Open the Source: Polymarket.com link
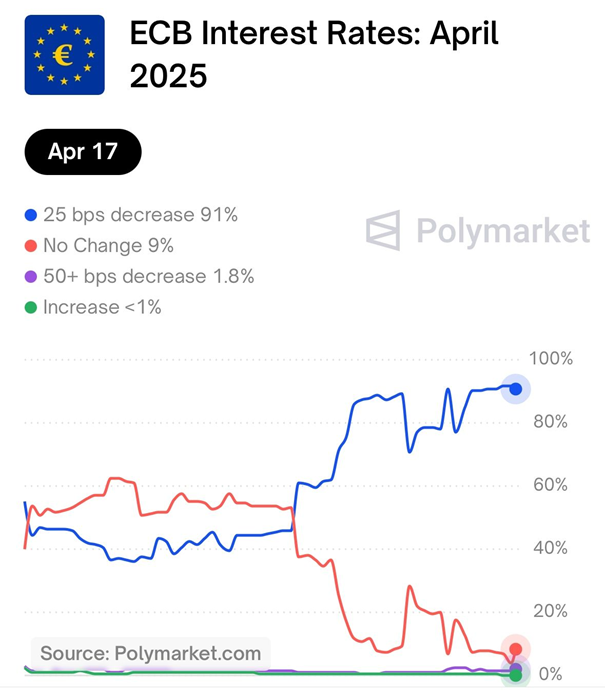The image size is (605, 697). click(x=150, y=654)
